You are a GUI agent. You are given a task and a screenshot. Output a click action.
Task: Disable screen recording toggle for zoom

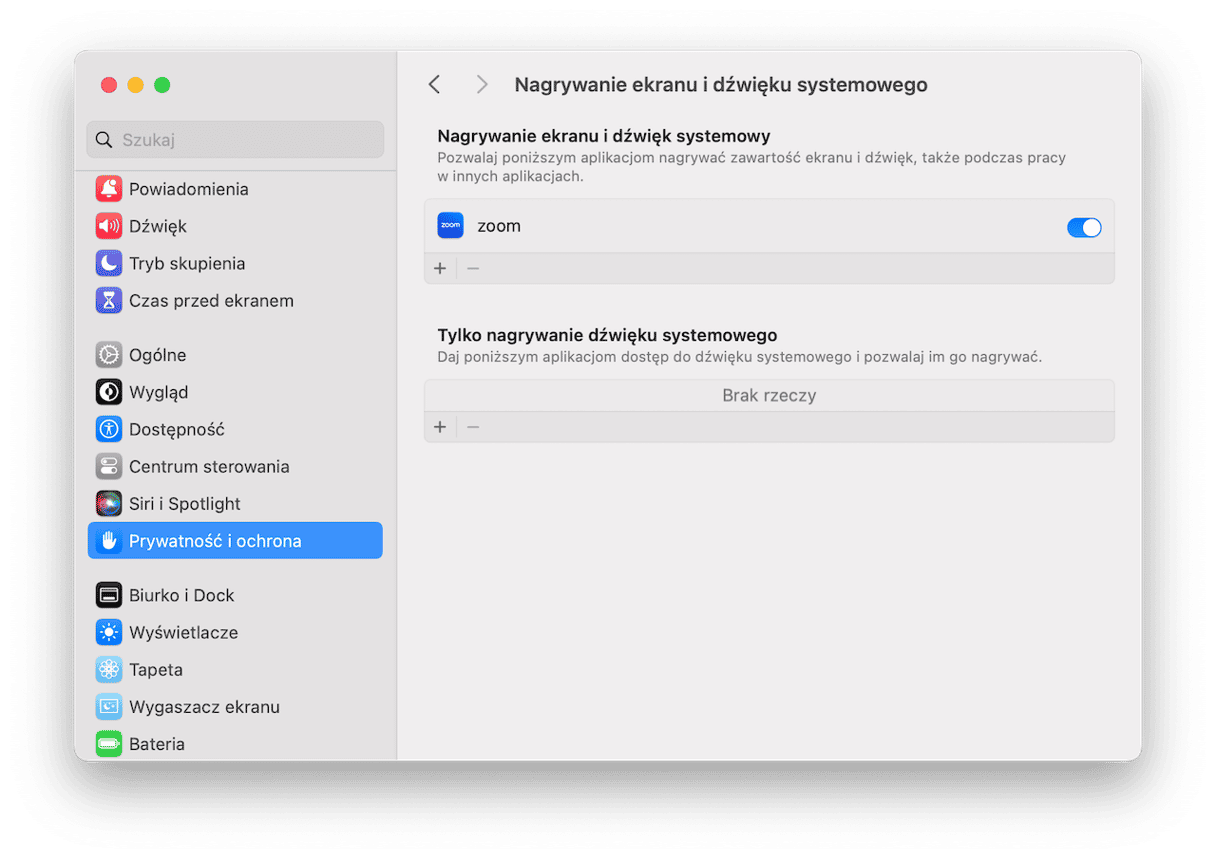[x=1084, y=228]
